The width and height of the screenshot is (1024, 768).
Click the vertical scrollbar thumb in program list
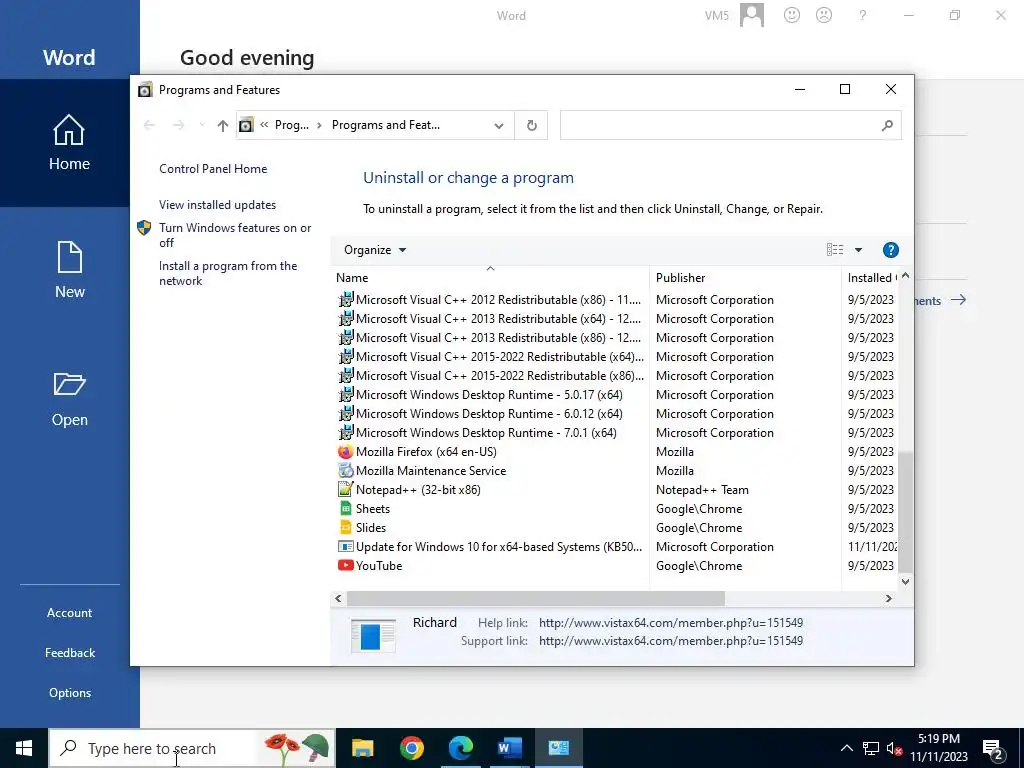pos(905,511)
